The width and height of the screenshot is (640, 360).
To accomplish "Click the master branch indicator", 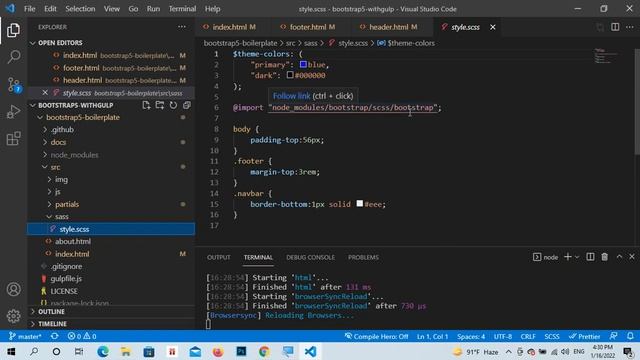I will pos(25,336).
